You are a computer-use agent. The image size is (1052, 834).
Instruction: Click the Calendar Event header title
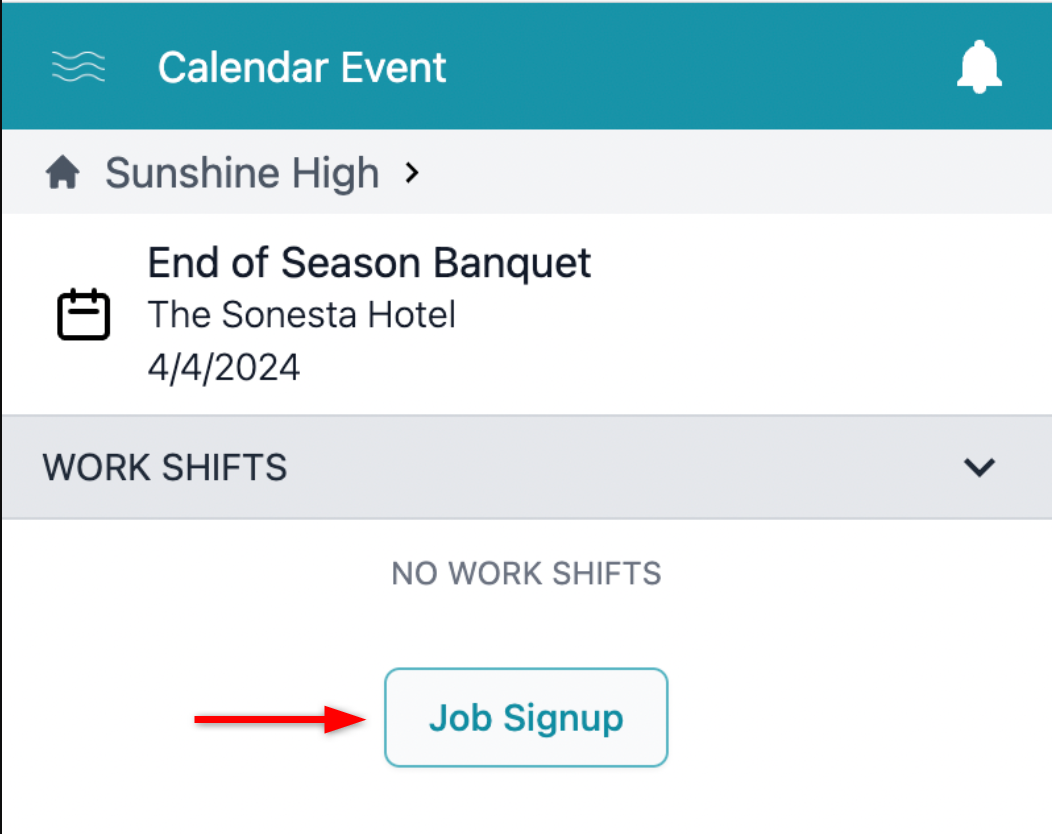[x=301, y=67]
